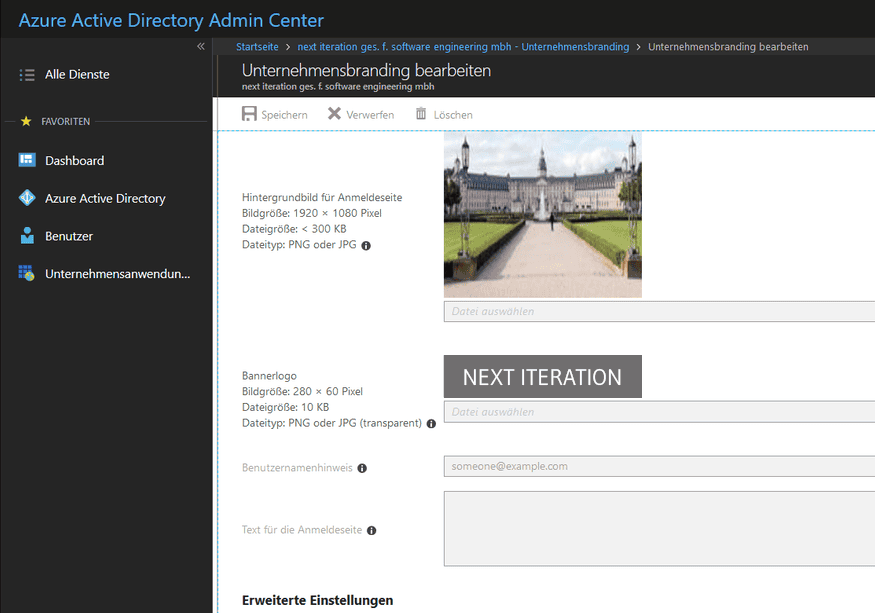Screen dimensions: 875x613
Task: Click Benutzernamenhinweis label text
Action: click(297, 468)
